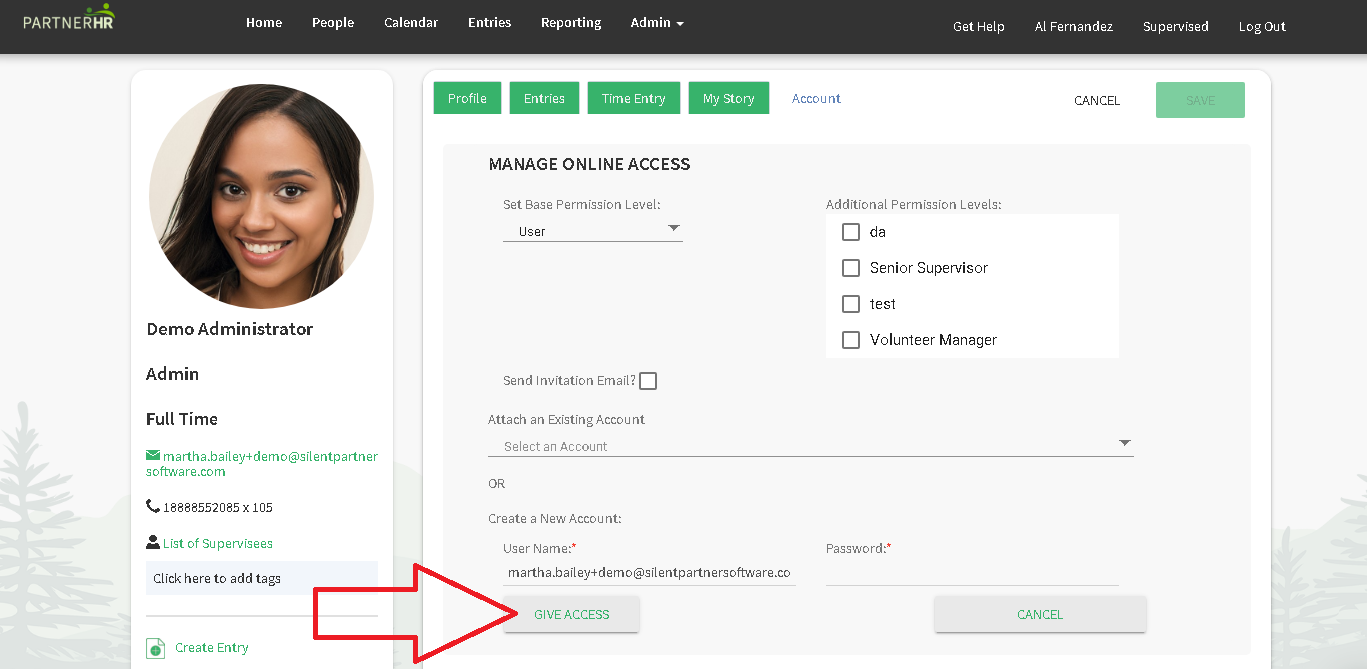Check the 'test' permission level box
This screenshot has width=1367, height=669.
tap(851, 304)
